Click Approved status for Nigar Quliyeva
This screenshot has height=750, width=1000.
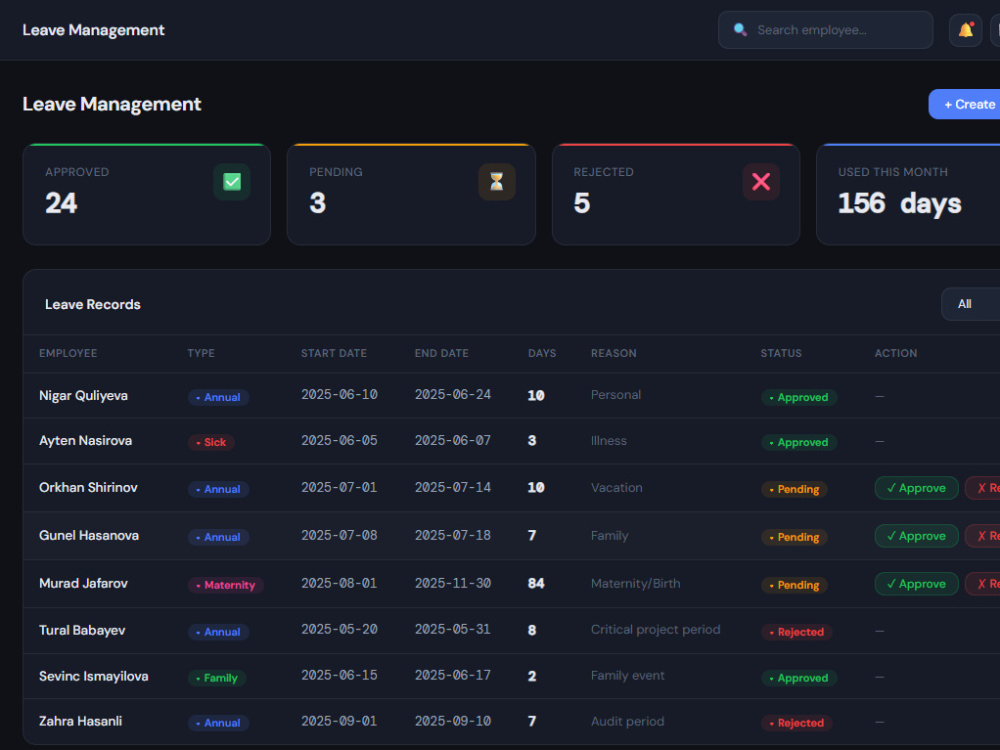pos(799,397)
